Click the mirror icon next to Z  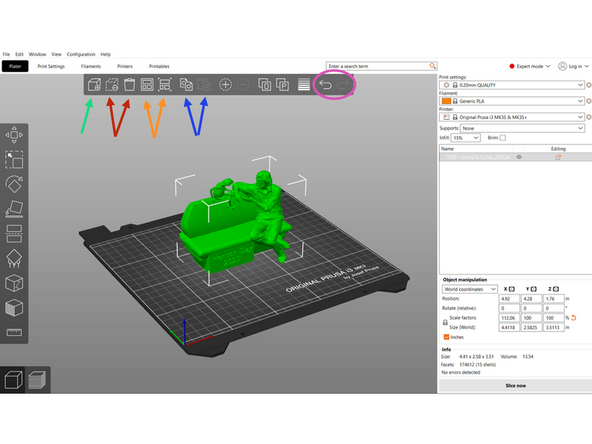[556, 289]
